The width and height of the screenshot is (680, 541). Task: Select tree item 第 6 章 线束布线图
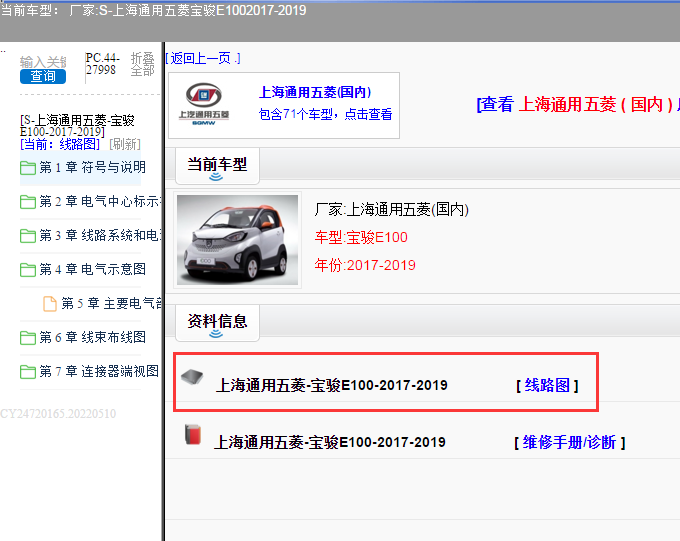(92, 337)
